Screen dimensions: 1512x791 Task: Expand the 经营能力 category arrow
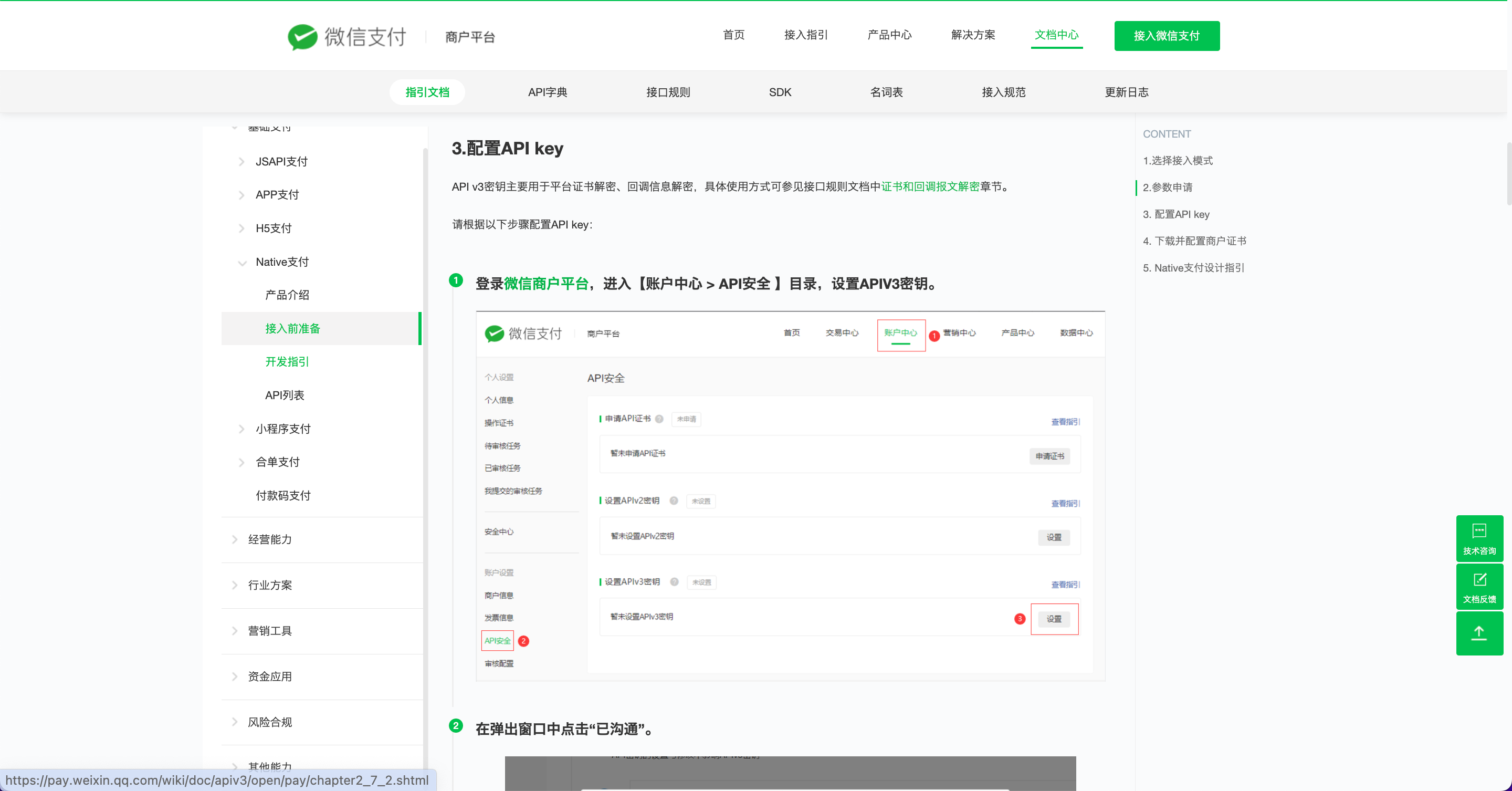click(x=234, y=539)
